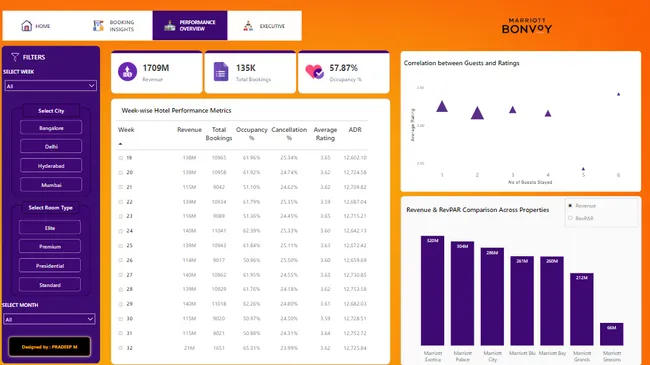This screenshot has width=650, height=365.
Task: Check the week 20 row checkbox
Action: point(121,173)
